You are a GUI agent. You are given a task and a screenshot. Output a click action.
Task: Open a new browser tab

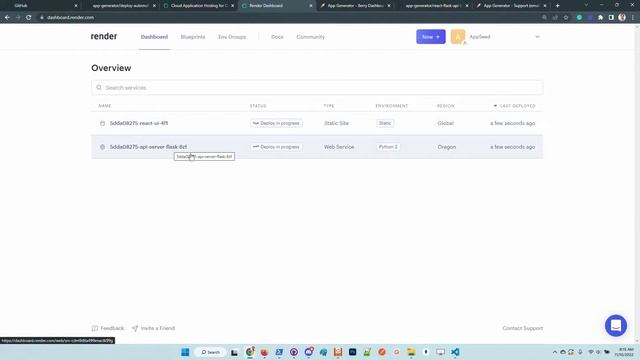tap(558, 6)
